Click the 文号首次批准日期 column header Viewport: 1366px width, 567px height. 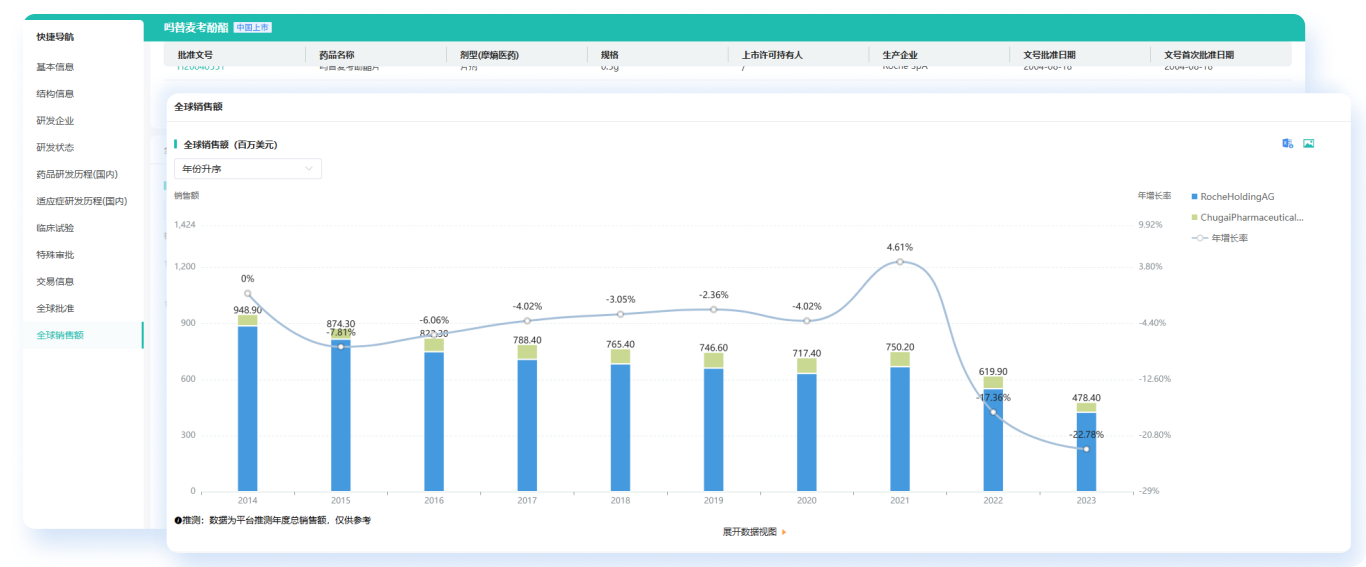point(1199,55)
